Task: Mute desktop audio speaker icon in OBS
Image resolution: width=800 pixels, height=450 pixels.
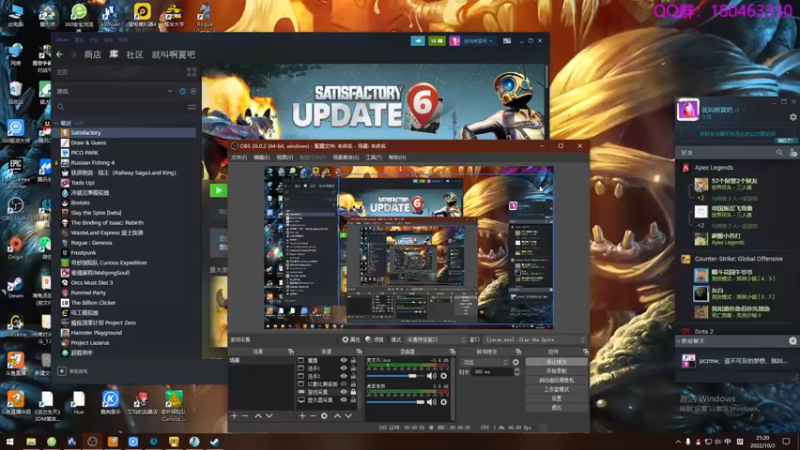Action: tap(432, 402)
